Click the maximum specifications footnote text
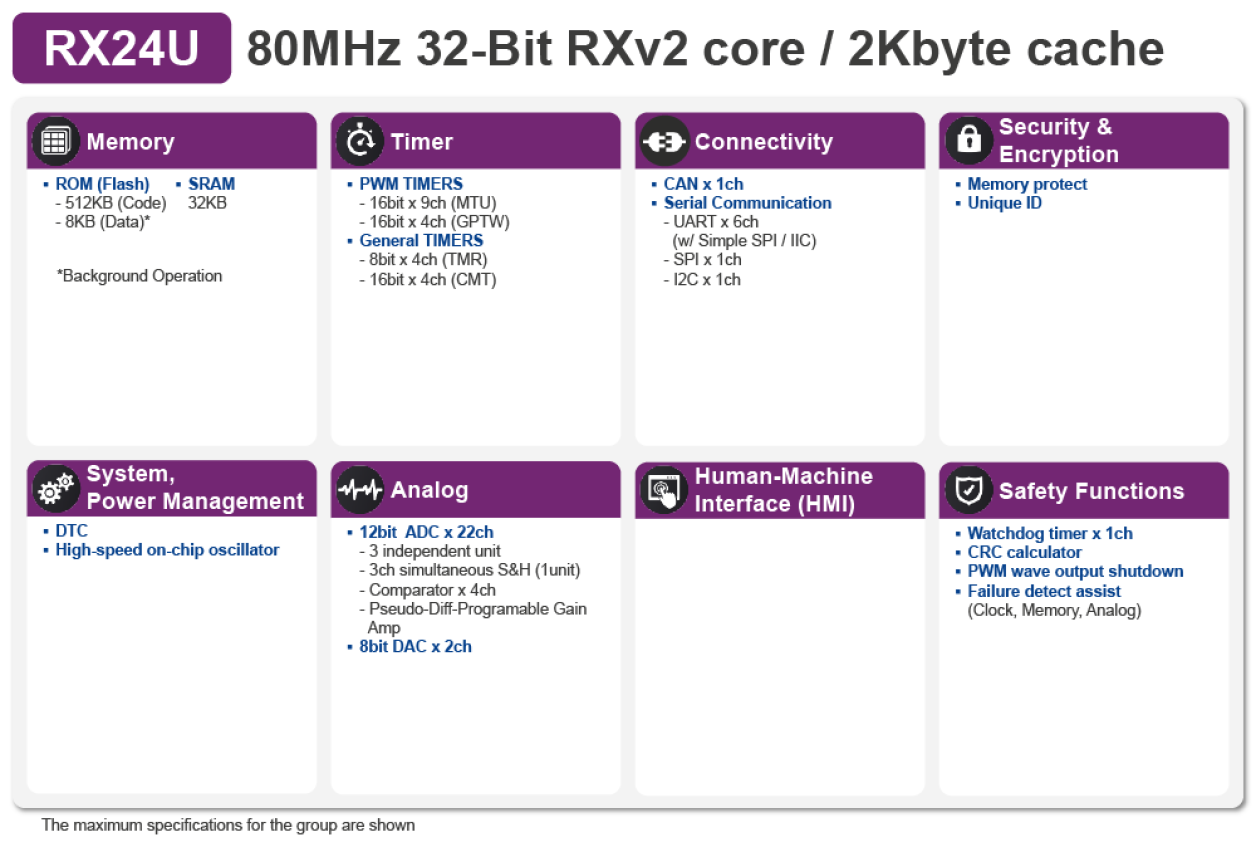The height and width of the screenshot is (842, 1256). pyautogui.click(x=226, y=826)
